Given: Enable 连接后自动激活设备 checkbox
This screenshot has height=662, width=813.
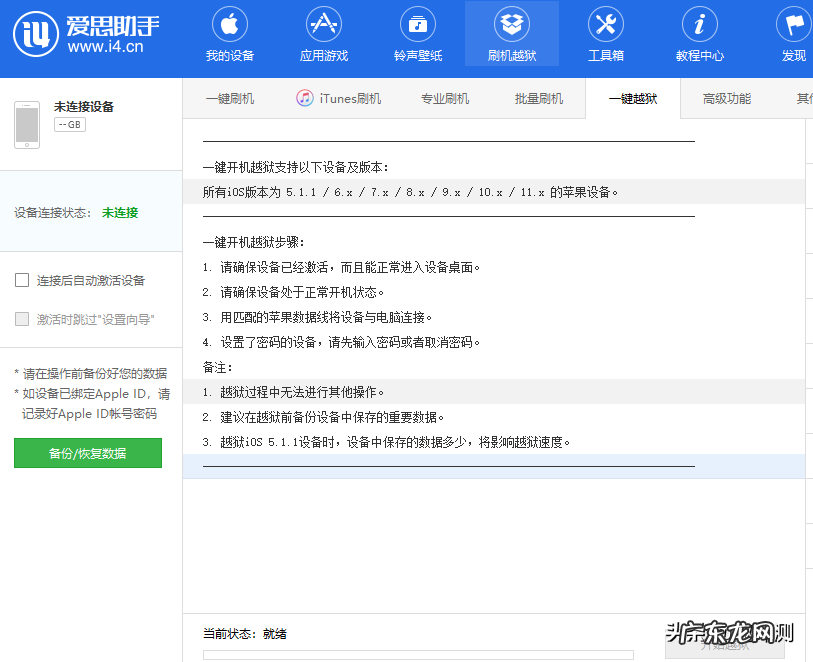Looking at the screenshot, I should [22, 280].
